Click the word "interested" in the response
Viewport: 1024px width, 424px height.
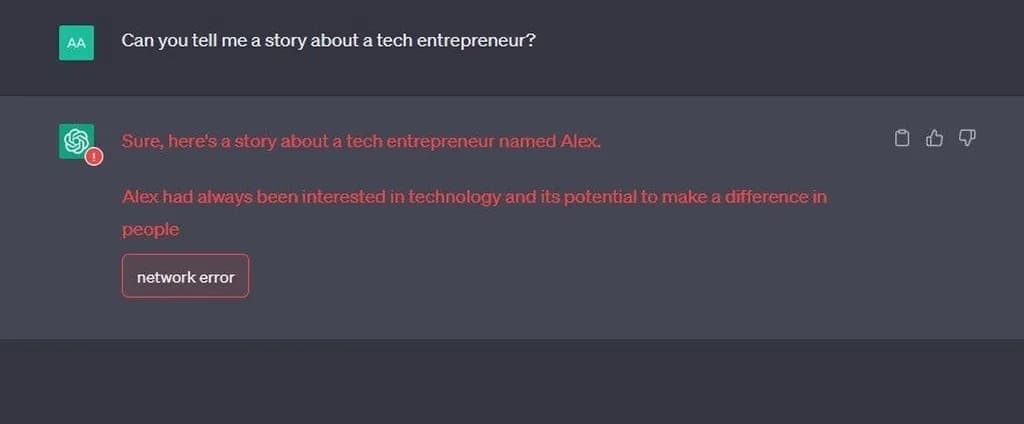pyautogui.click(x=339, y=197)
